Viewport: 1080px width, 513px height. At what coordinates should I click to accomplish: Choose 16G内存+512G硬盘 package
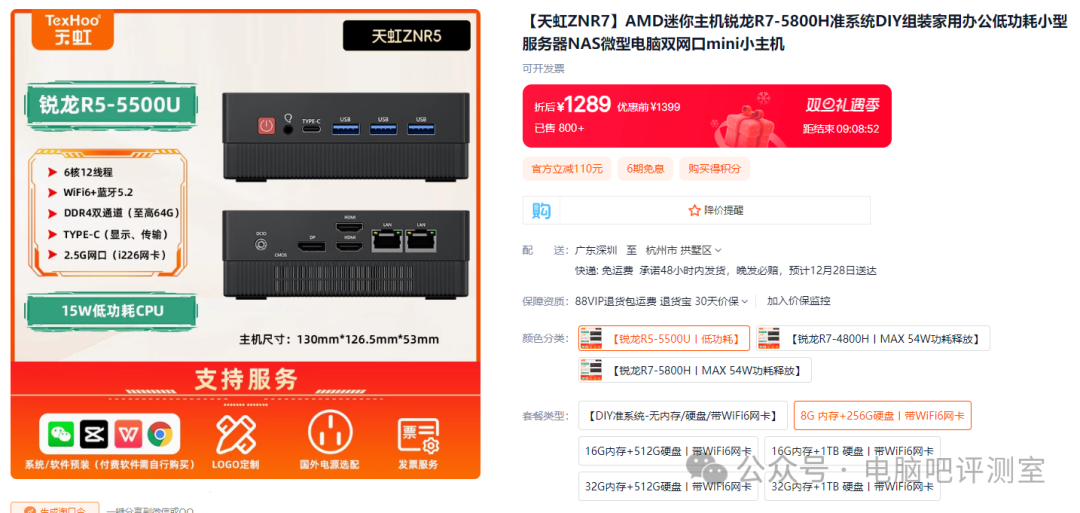pyautogui.click(x=668, y=451)
